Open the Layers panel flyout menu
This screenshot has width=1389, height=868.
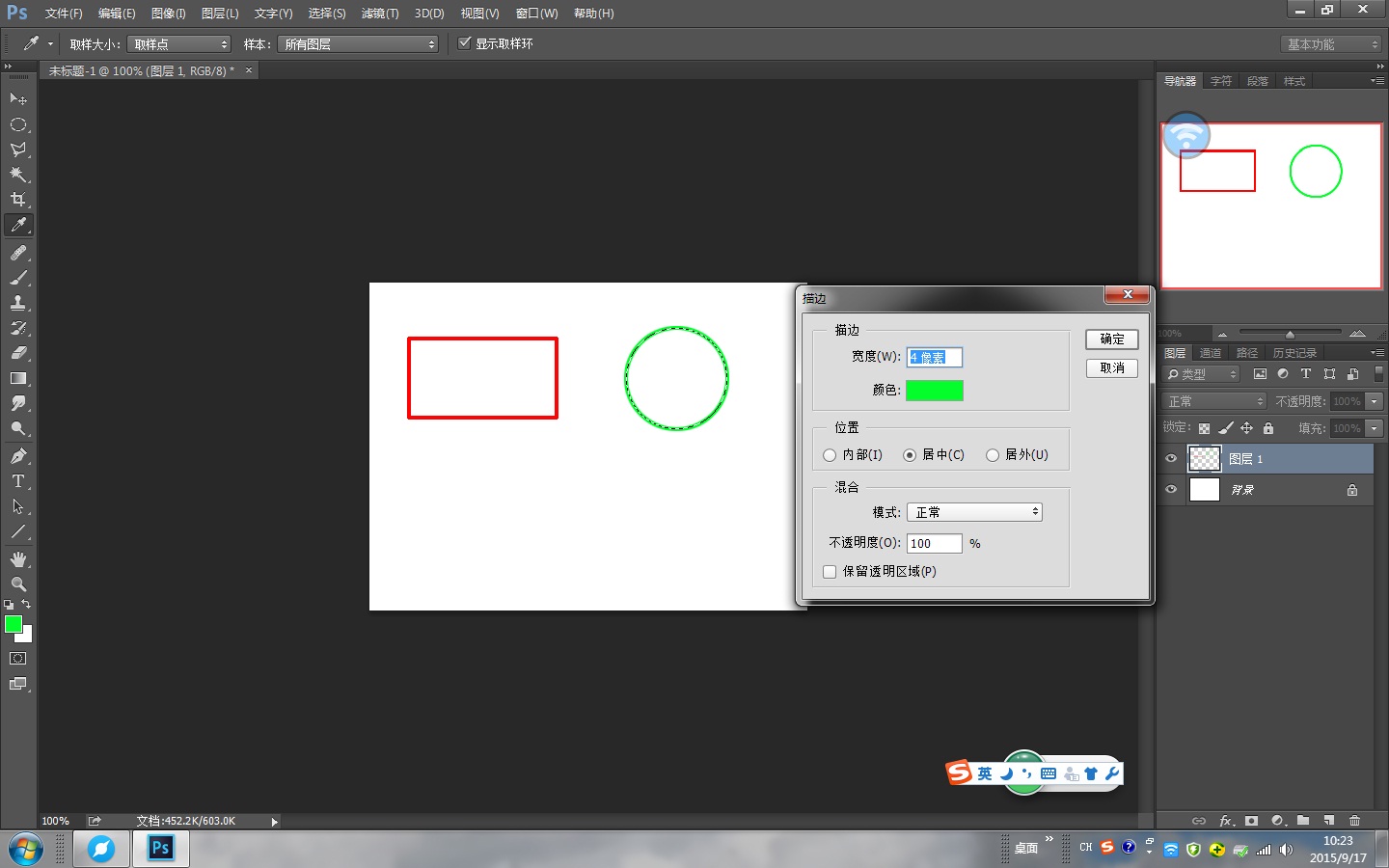(1377, 353)
